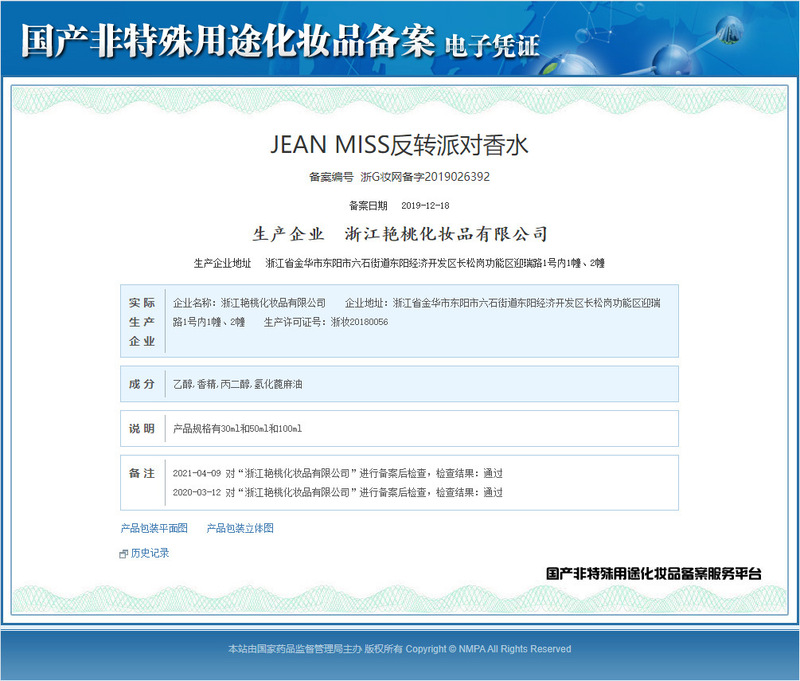
Task: Click the 成分 row label
Action: (x=142, y=384)
